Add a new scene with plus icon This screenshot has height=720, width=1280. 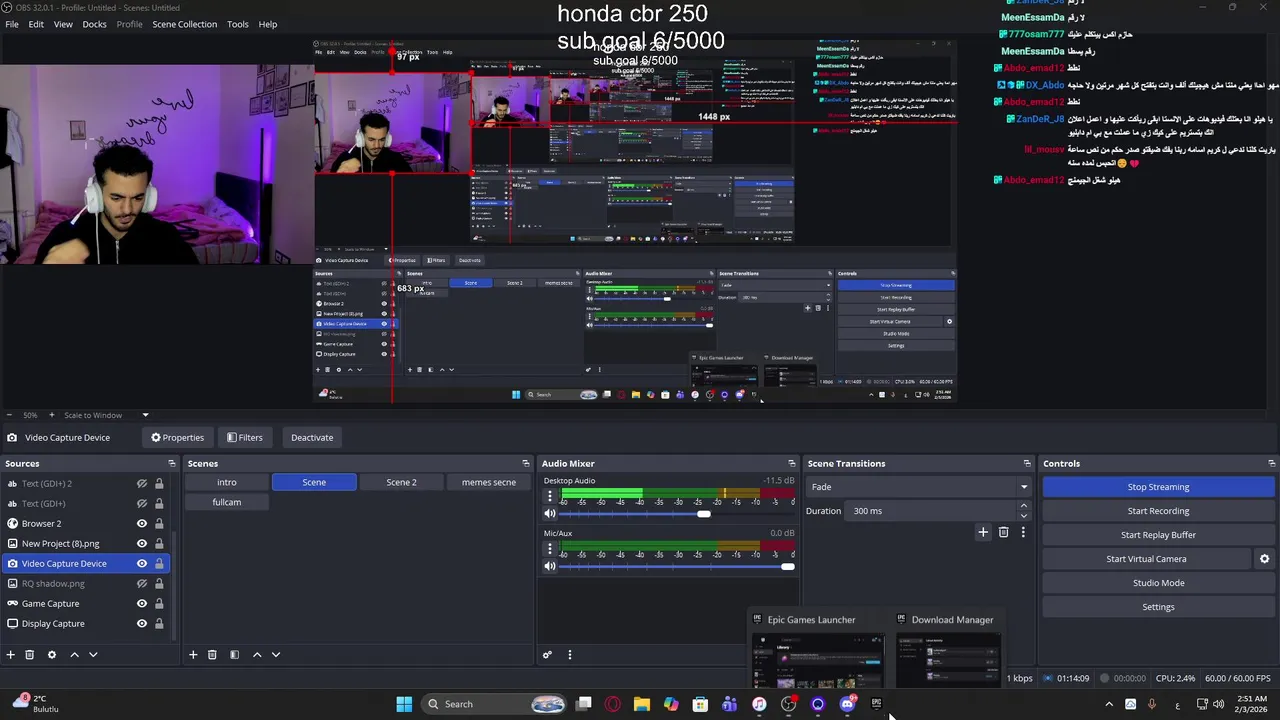pyautogui.click(x=193, y=655)
